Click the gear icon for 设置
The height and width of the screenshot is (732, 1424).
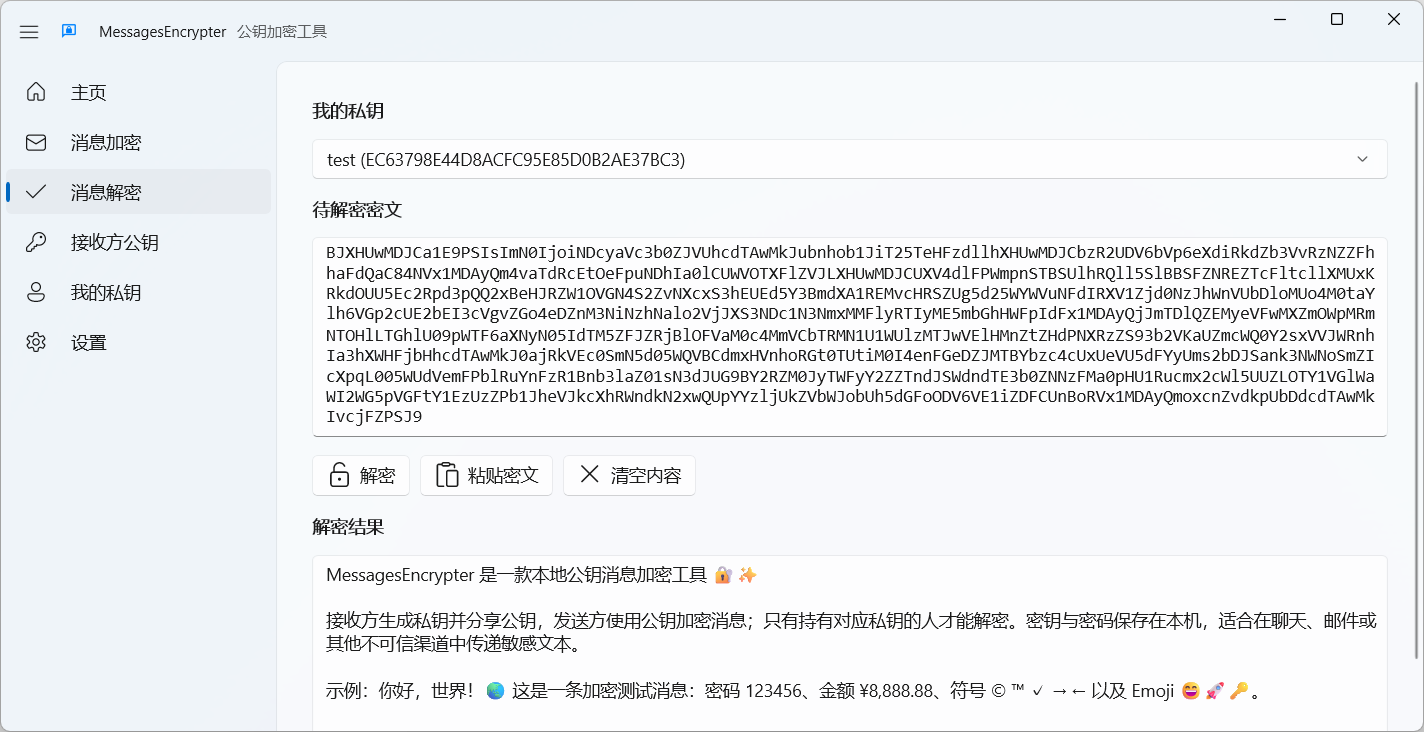tap(36, 342)
